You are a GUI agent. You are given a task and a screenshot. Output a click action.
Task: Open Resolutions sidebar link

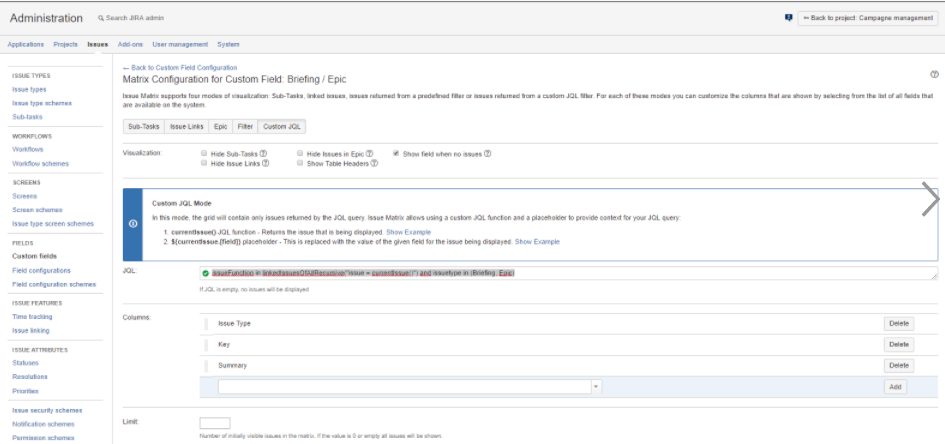(x=30, y=377)
